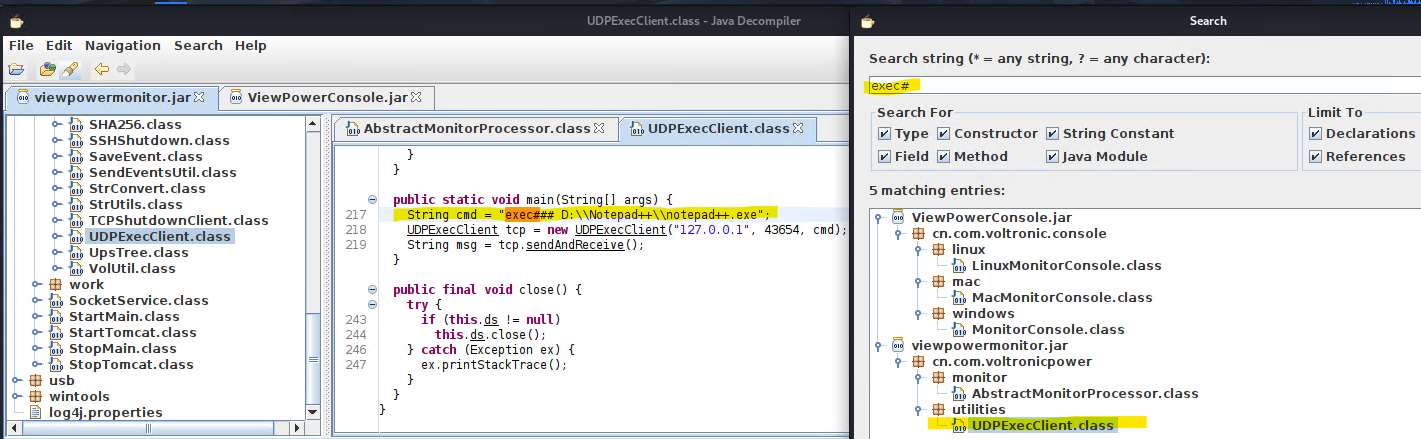The width and height of the screenshot is (1421, 439).
Task: Click the Forward arrow toolbar icon
Action: (x=123, y=70)
